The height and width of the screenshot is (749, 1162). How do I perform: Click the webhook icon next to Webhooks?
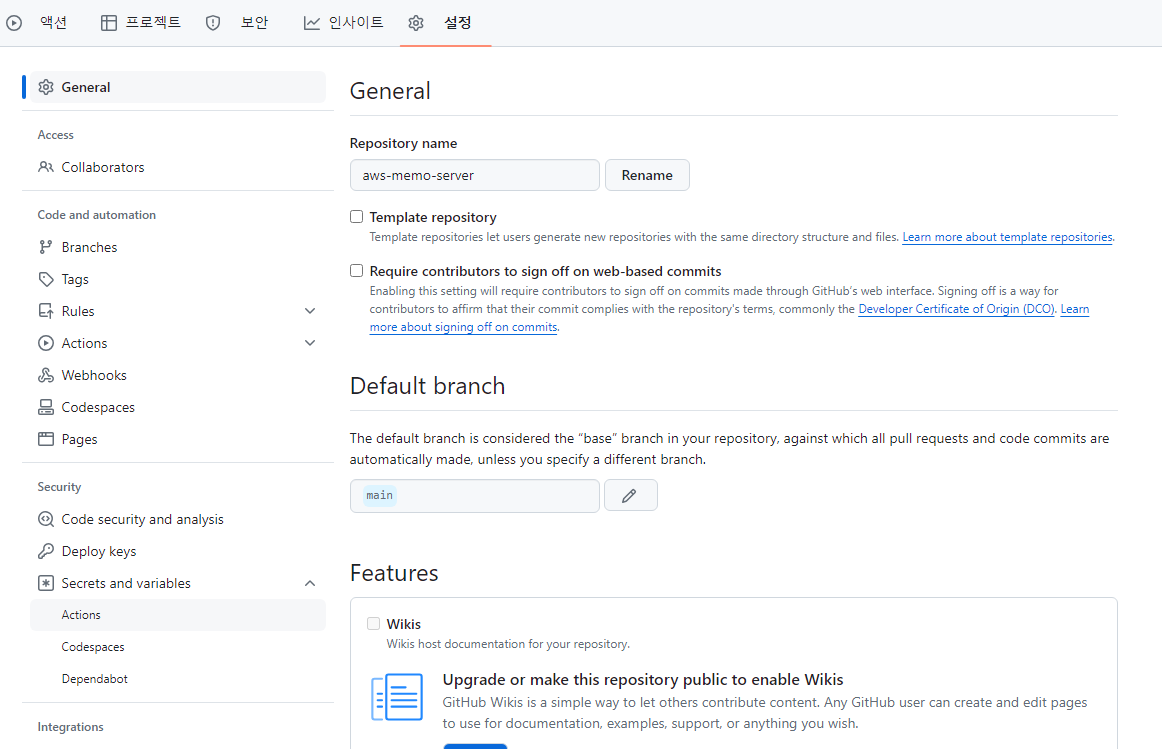46,375
